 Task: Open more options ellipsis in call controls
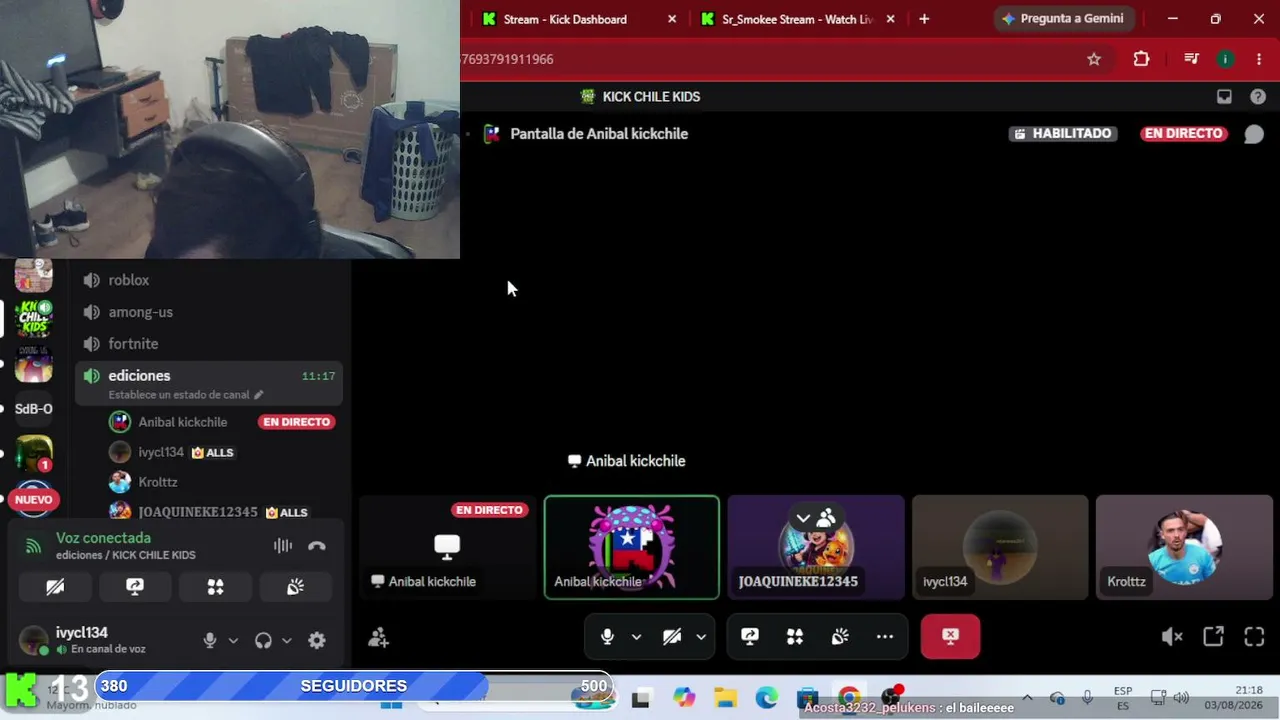pos(885,637)
